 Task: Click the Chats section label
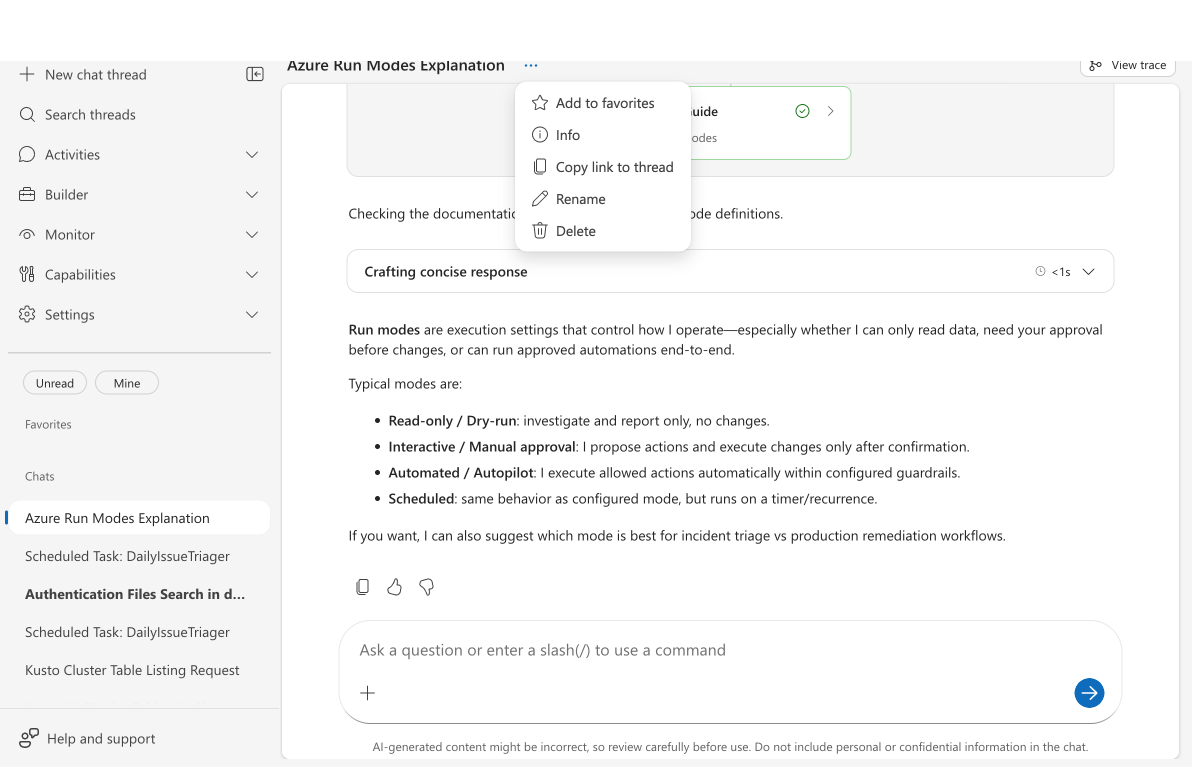(x=40, y=476)
